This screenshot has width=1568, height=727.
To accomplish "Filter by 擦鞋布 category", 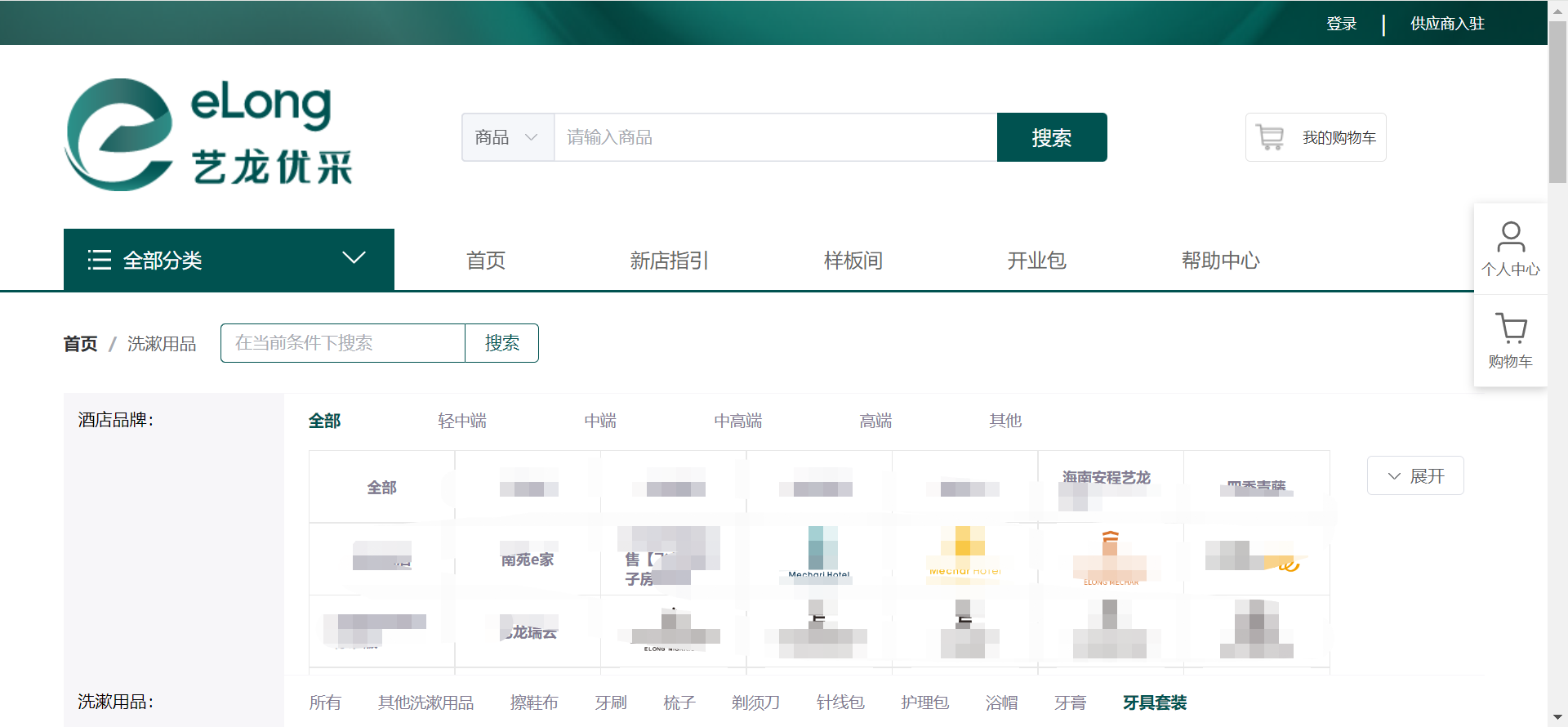I will point(534,702).
